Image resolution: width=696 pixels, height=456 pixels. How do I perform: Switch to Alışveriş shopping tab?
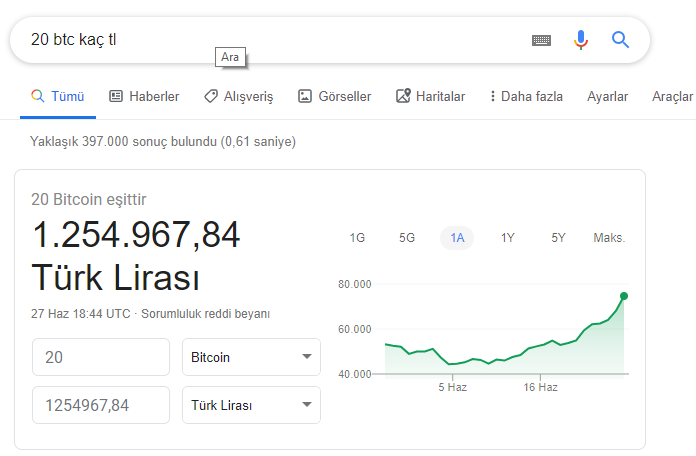point(238,96)
